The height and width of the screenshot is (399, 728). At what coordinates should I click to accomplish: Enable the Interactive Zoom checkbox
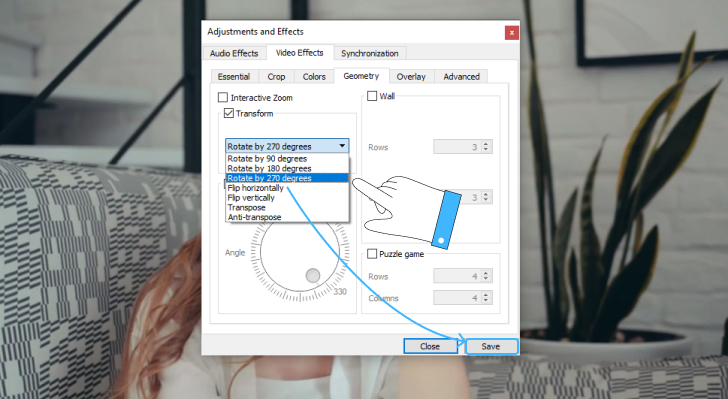(223, 98)
